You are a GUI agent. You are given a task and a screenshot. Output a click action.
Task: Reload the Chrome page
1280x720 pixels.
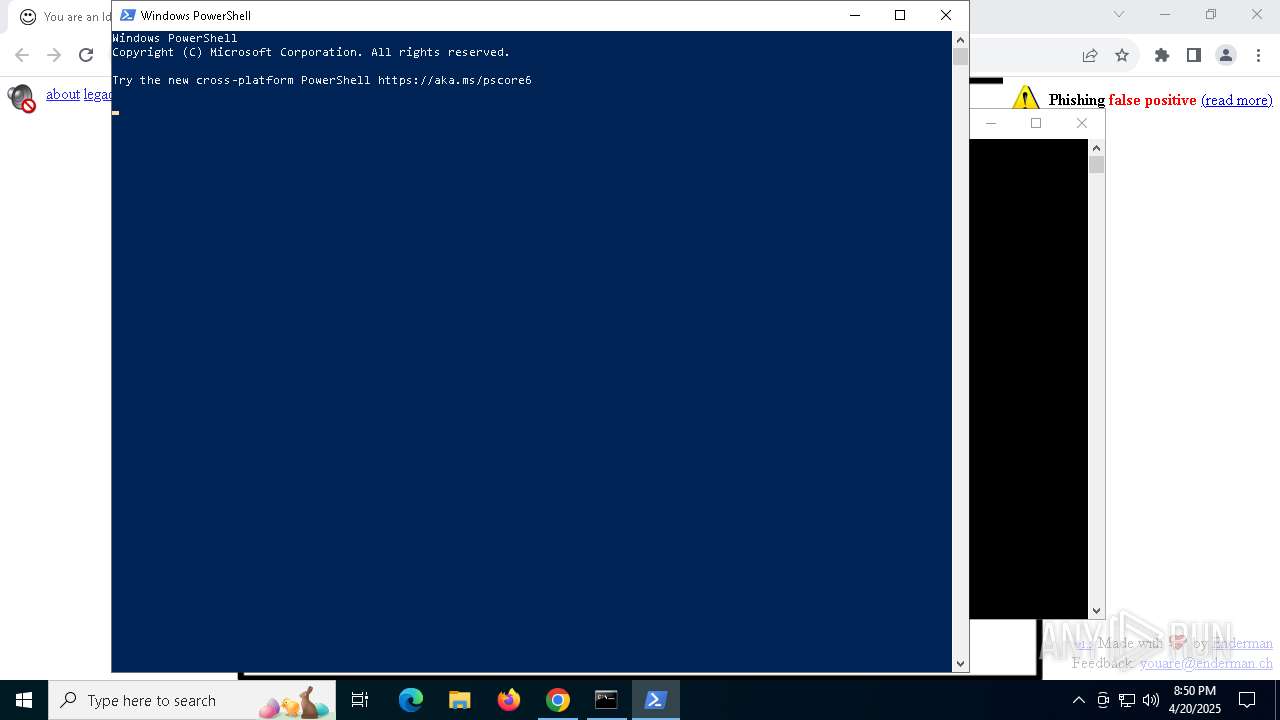pos(86,55)
